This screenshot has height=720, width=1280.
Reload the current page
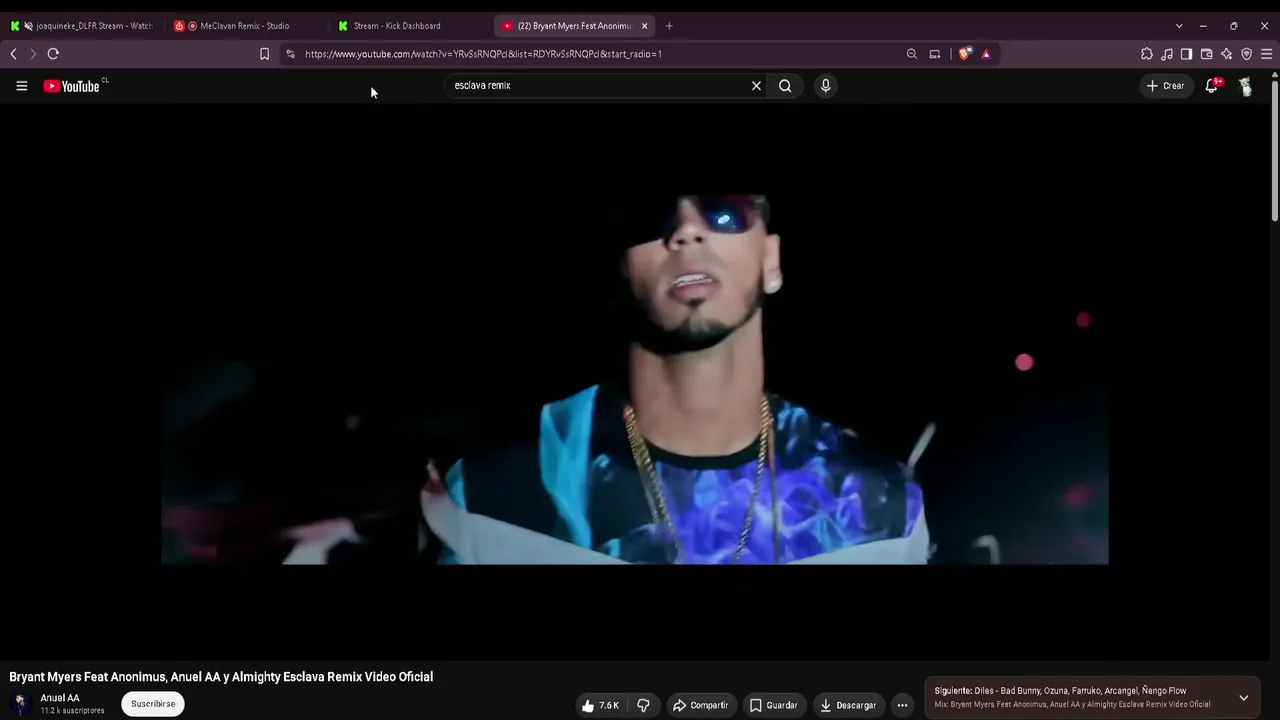53,54
